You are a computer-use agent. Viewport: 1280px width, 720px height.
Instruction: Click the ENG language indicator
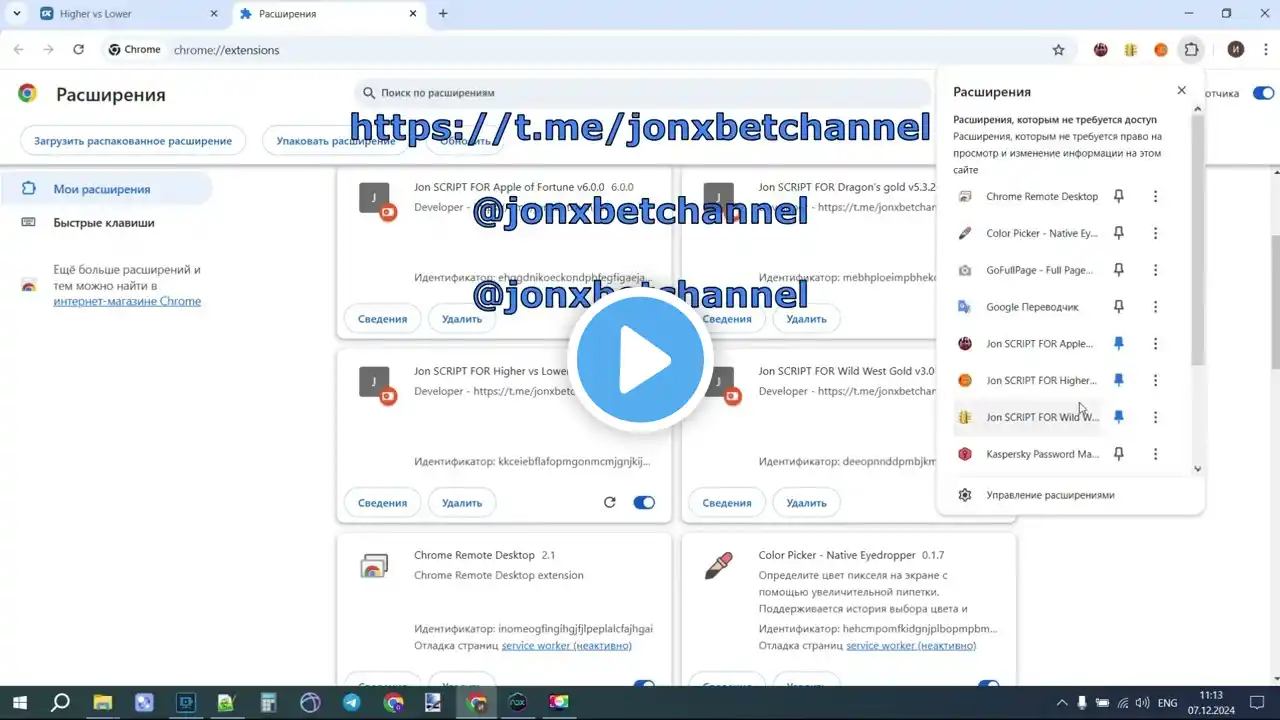pos(1167,703)
